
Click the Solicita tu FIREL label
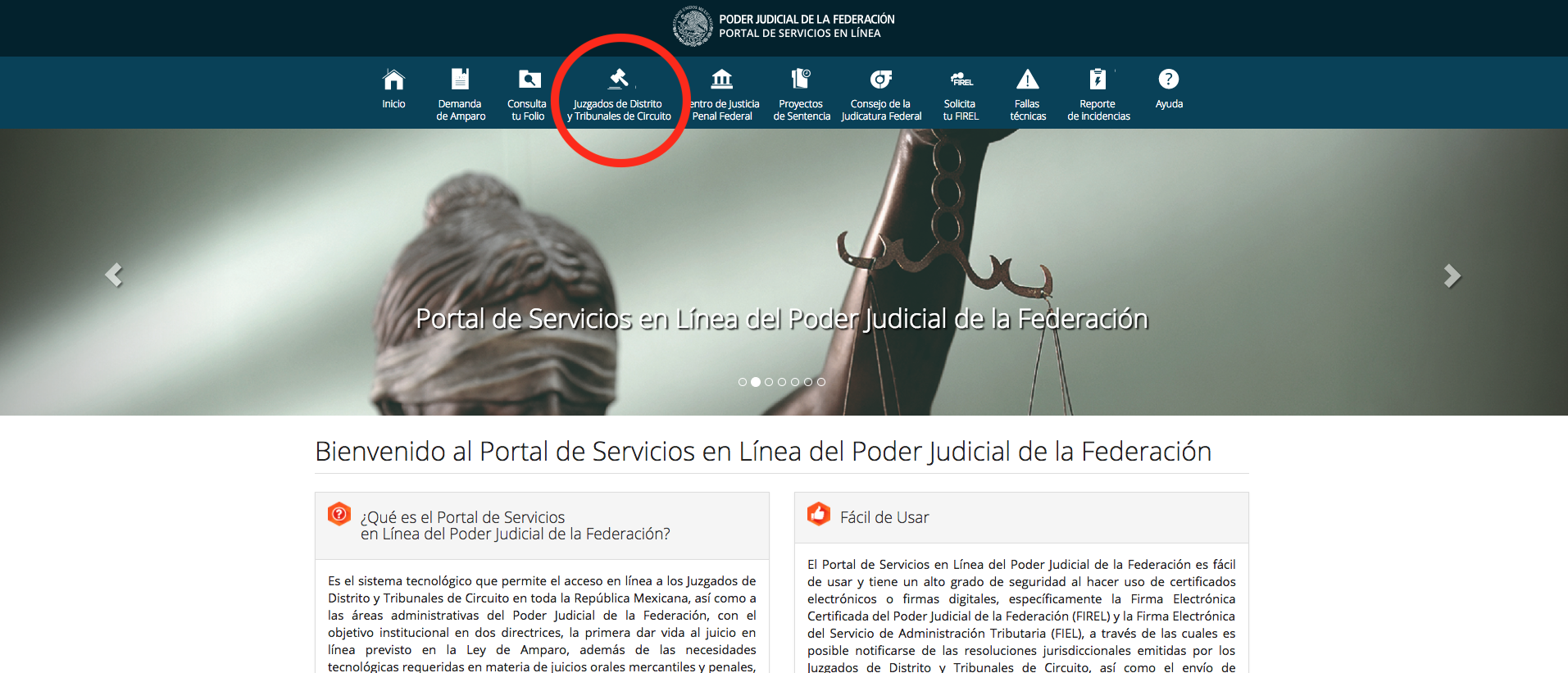(961, 110)
